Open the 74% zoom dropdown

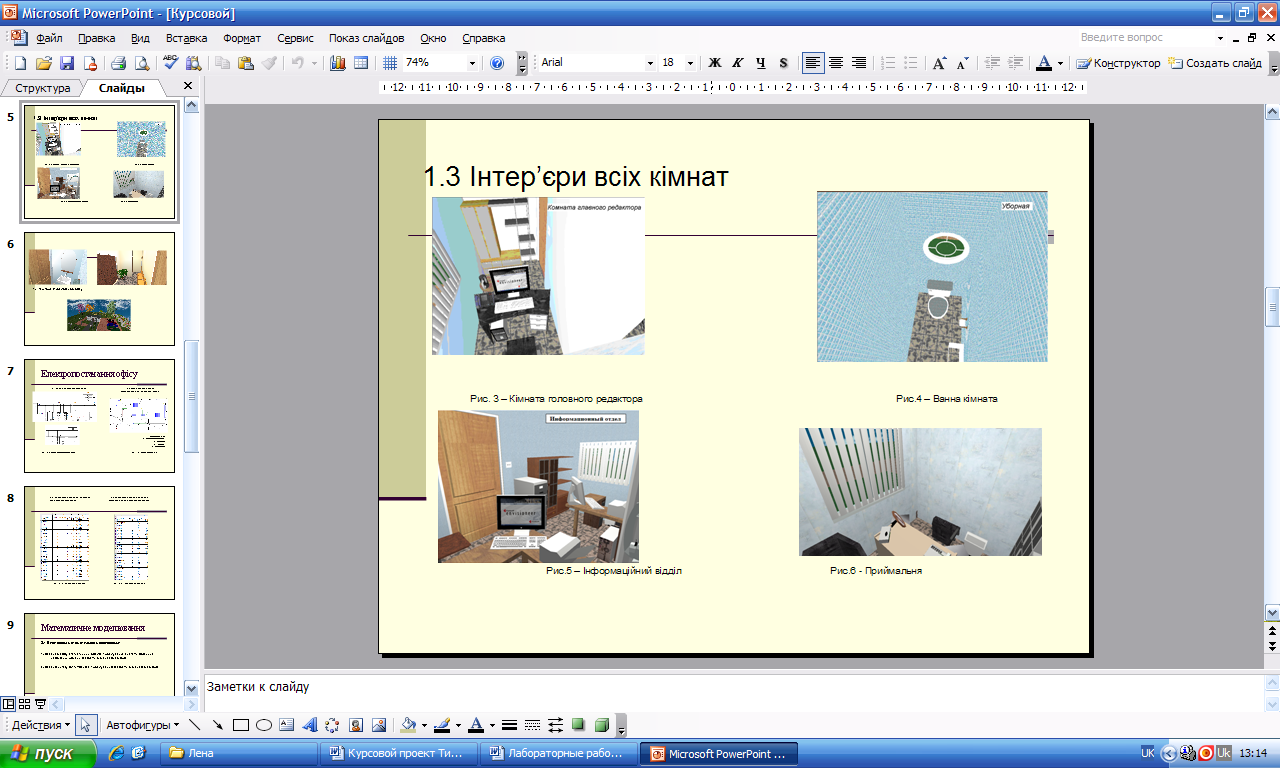472,63
